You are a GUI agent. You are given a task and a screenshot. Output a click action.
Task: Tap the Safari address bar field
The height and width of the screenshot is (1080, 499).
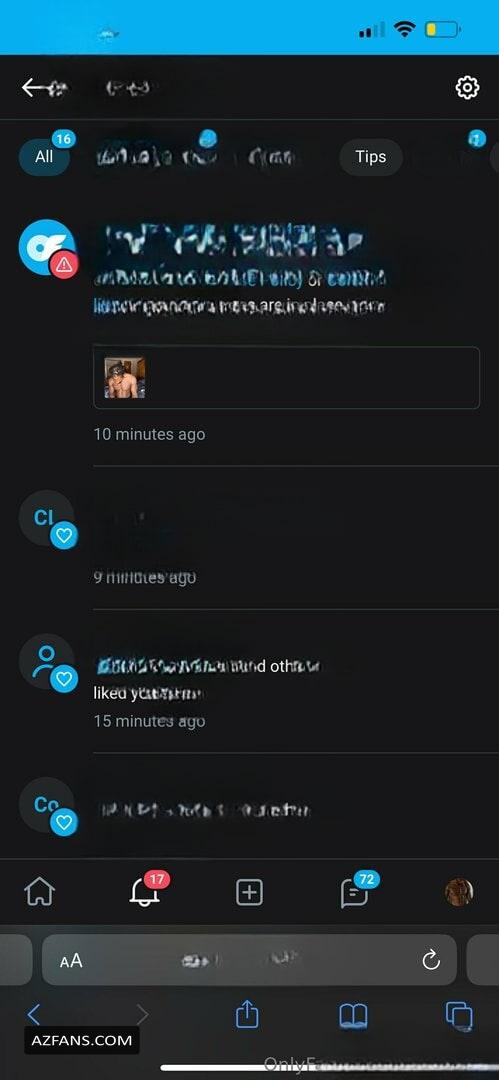click(250, 960)
